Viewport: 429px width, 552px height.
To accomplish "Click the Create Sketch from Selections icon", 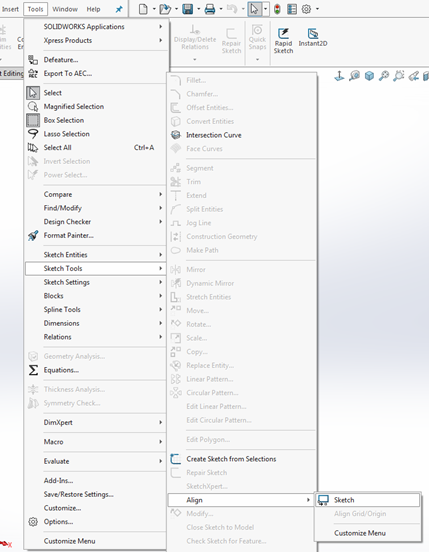I will point(176,459).
